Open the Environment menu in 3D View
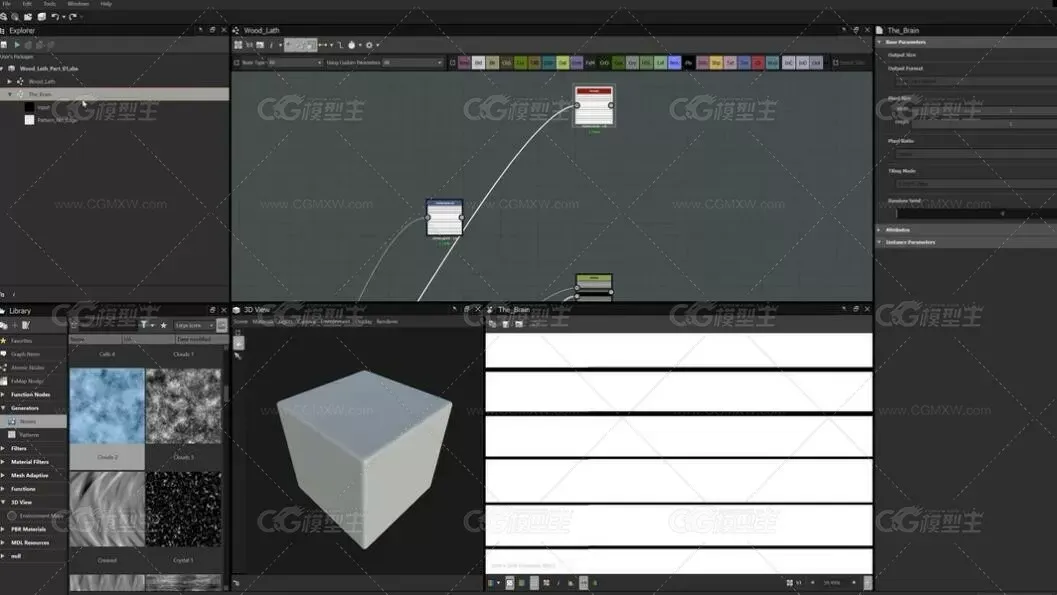 (x=335, y=322)
